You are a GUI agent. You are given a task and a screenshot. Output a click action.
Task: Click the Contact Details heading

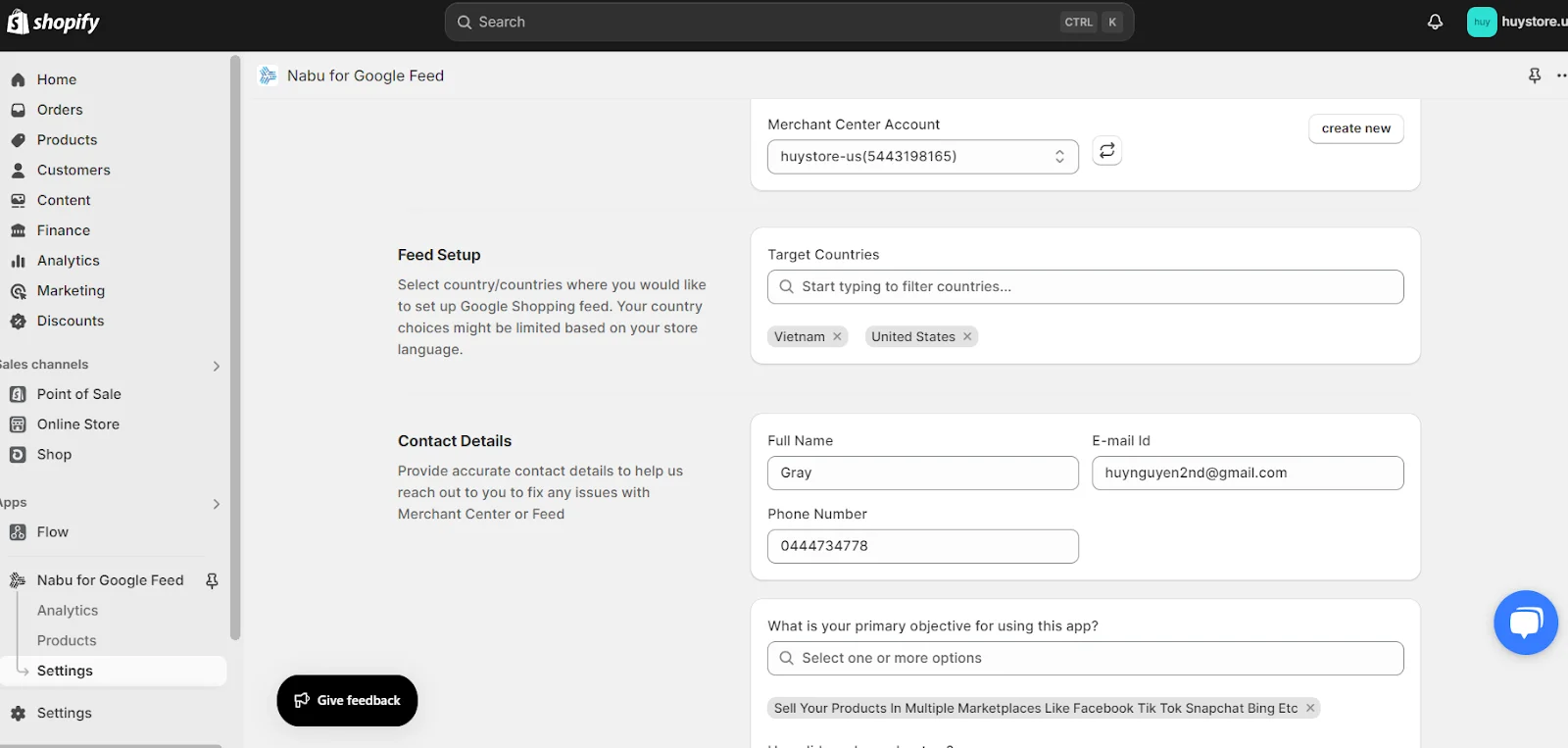tap(455, 441)
